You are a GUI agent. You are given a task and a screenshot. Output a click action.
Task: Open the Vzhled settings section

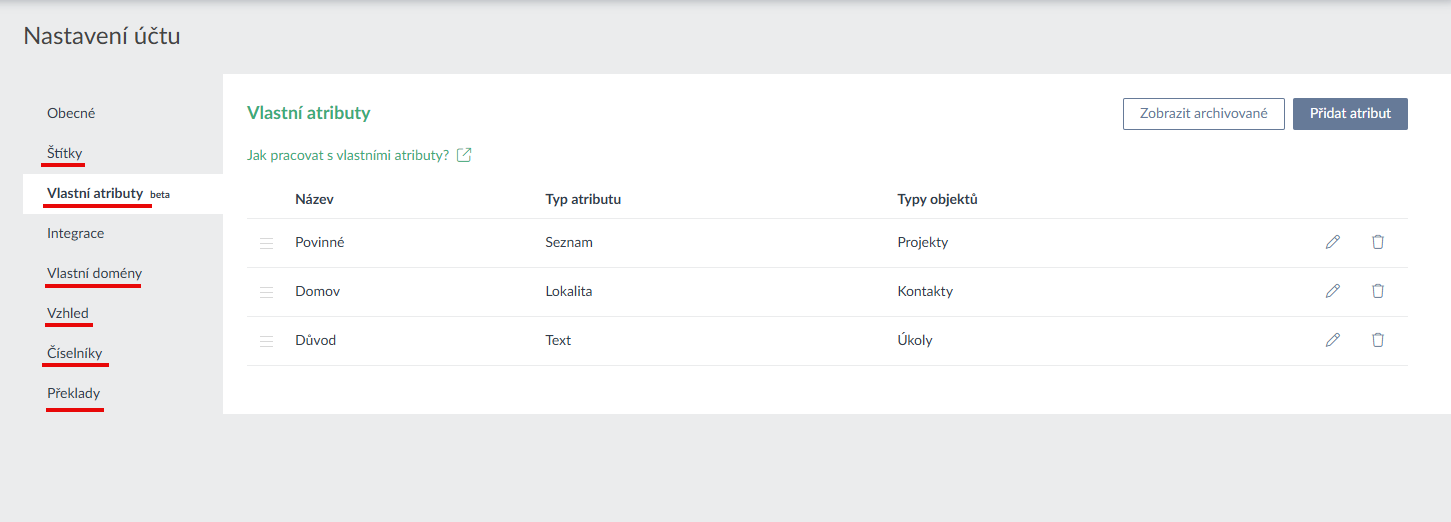(x=68, y=313)
